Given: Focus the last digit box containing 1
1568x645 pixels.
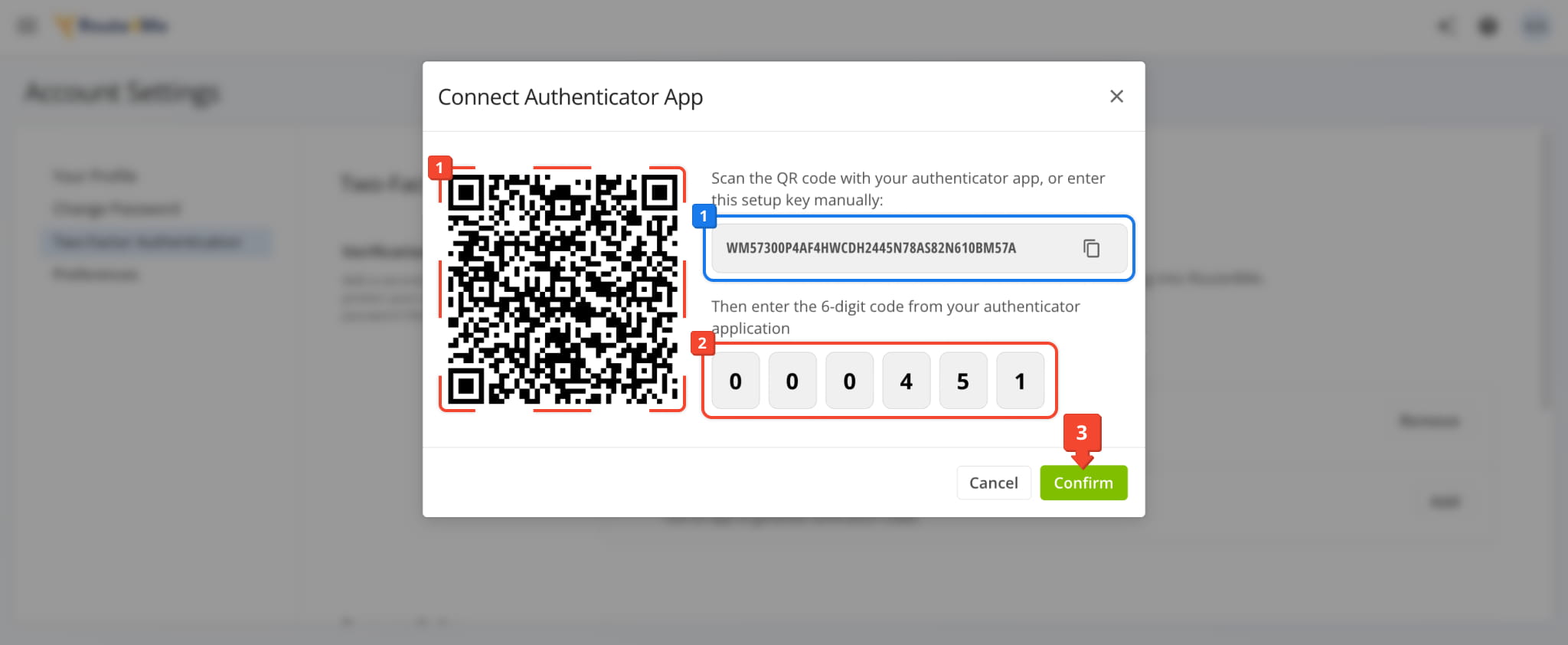Looking at the screenshot, I should click(x=1021, y=381).
